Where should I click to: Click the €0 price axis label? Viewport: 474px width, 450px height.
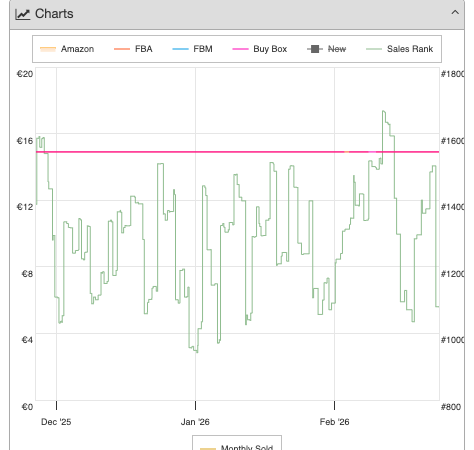(27, 407)
